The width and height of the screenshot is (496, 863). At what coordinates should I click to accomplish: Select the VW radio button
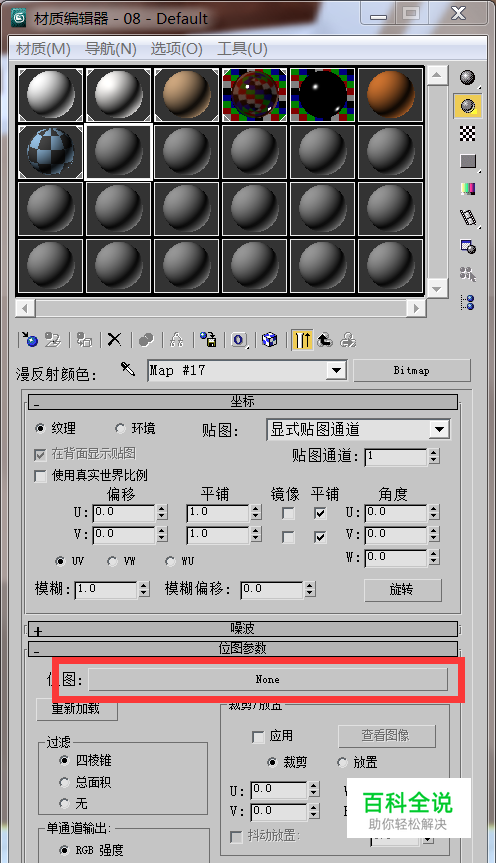tap(112, 561)
